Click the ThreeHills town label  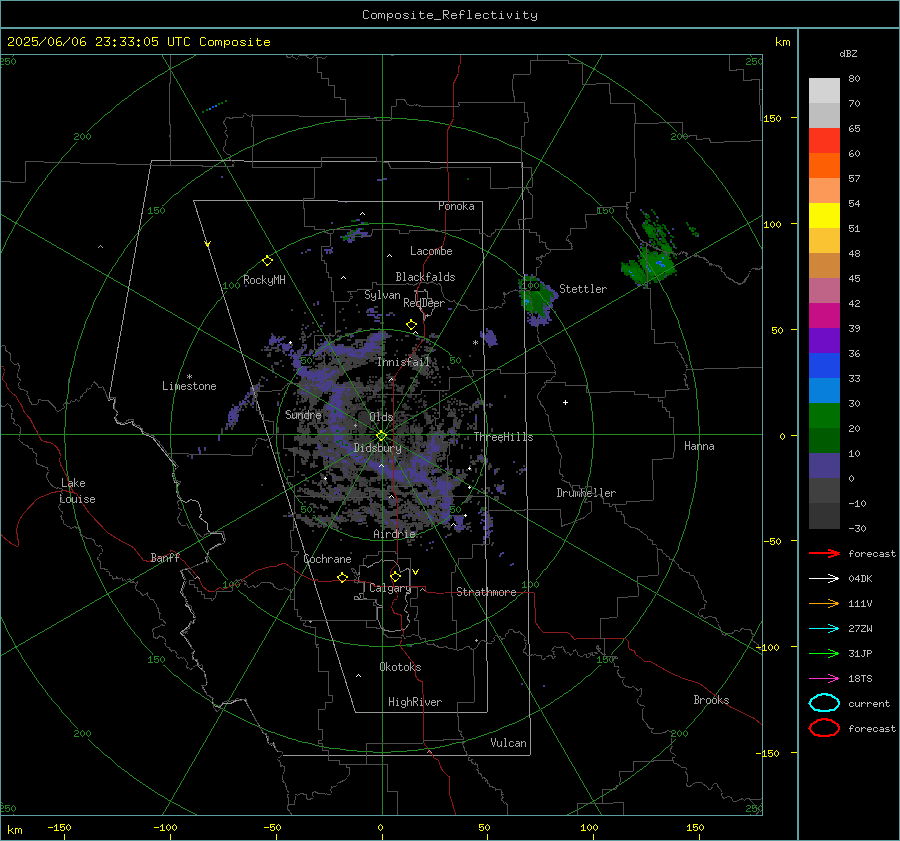pos(503,437)
